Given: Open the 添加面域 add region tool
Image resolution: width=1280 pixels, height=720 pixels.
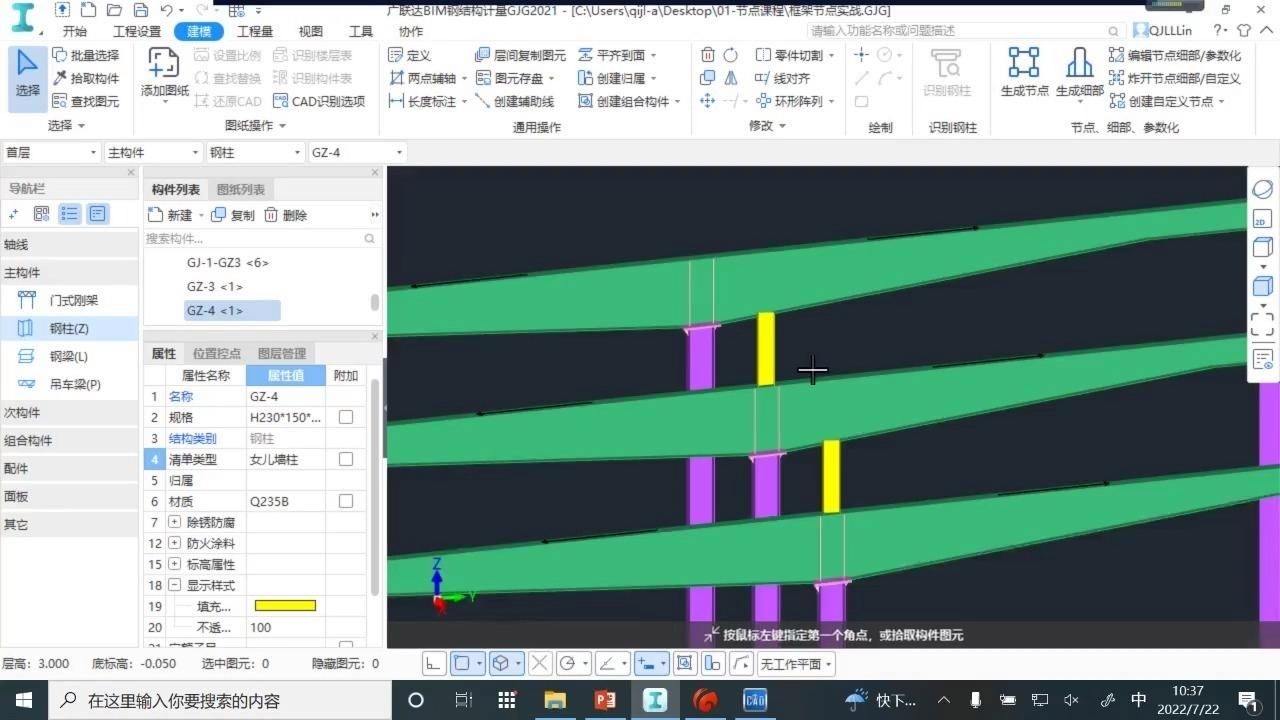Looking at the screenshot, I should 160,75.
